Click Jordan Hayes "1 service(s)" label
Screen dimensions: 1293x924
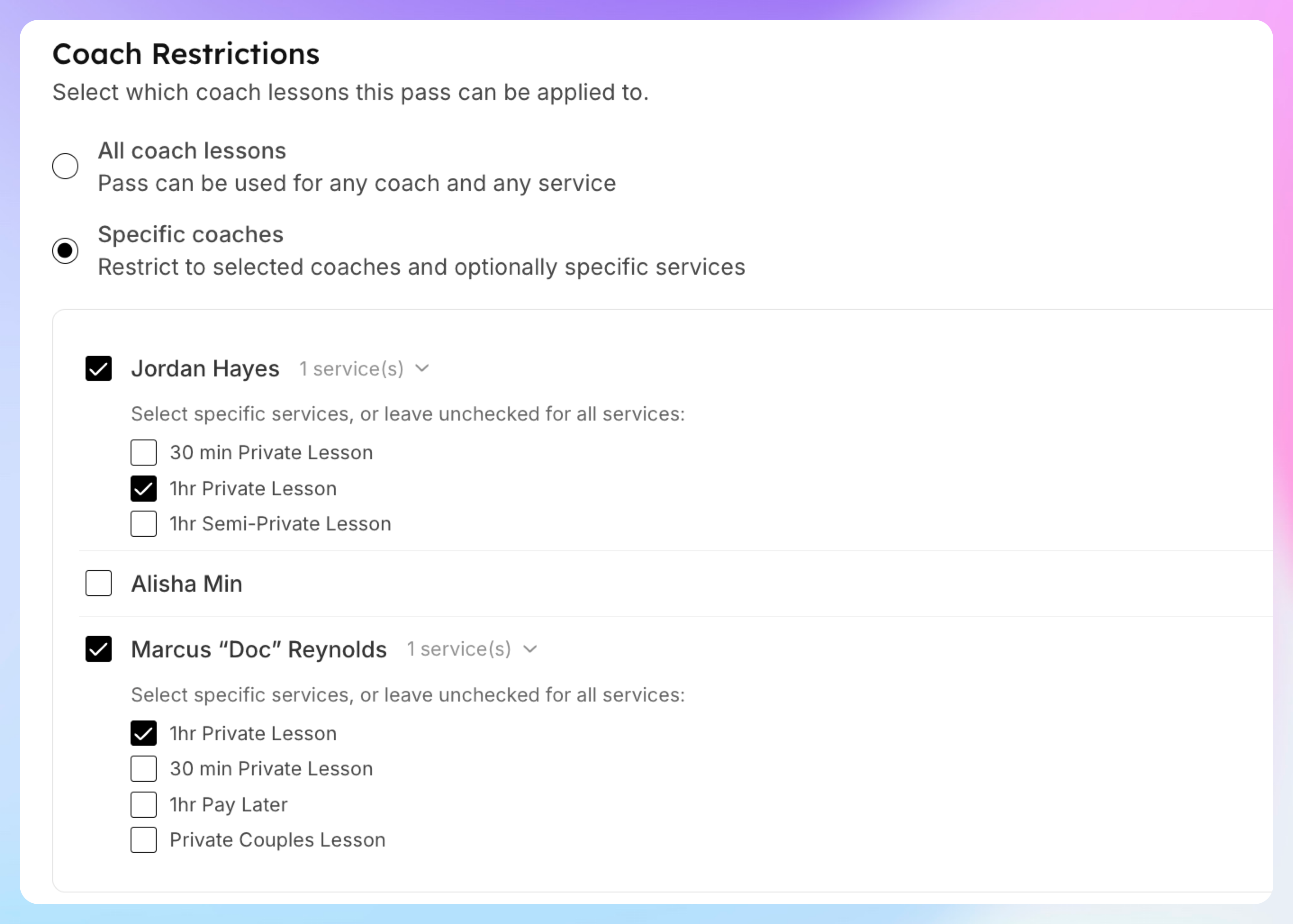[351, 369]
